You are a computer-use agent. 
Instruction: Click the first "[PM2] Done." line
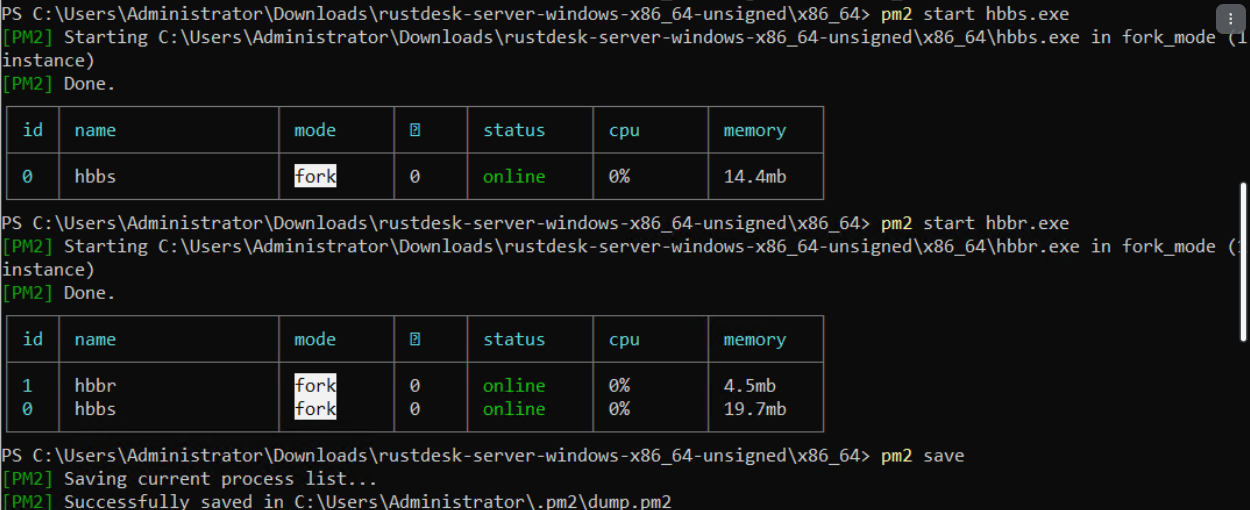pos(59,84)
